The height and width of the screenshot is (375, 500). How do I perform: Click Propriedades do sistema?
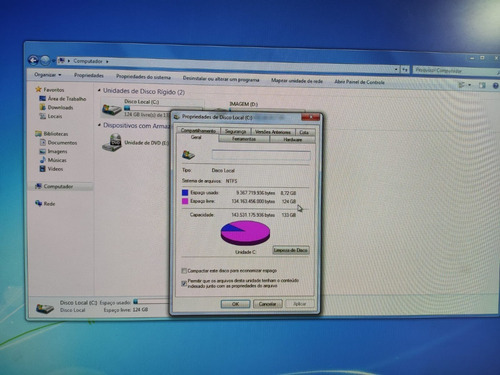[x=143, y=77]
